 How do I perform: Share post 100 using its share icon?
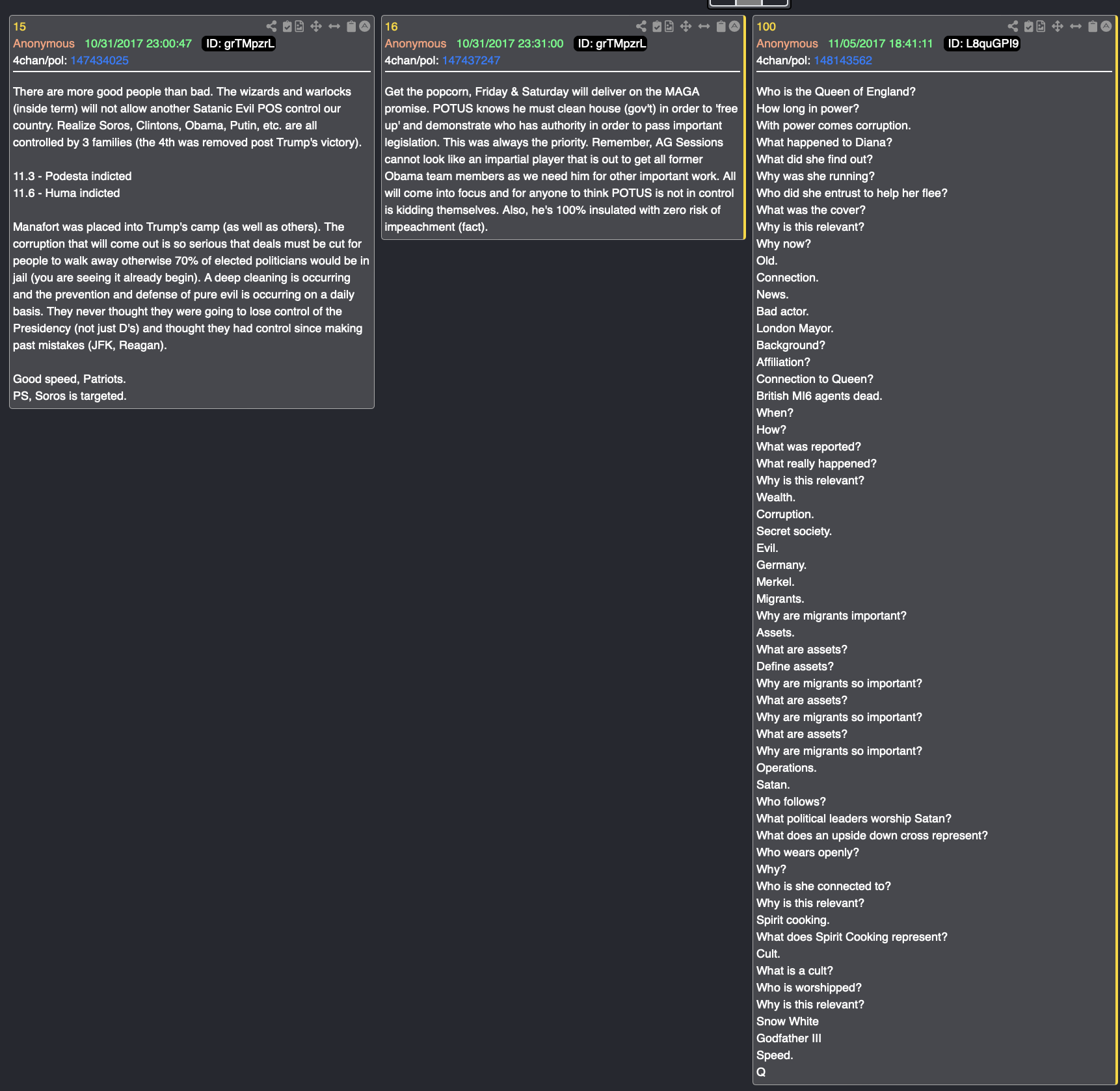[x=1013, y=27]
